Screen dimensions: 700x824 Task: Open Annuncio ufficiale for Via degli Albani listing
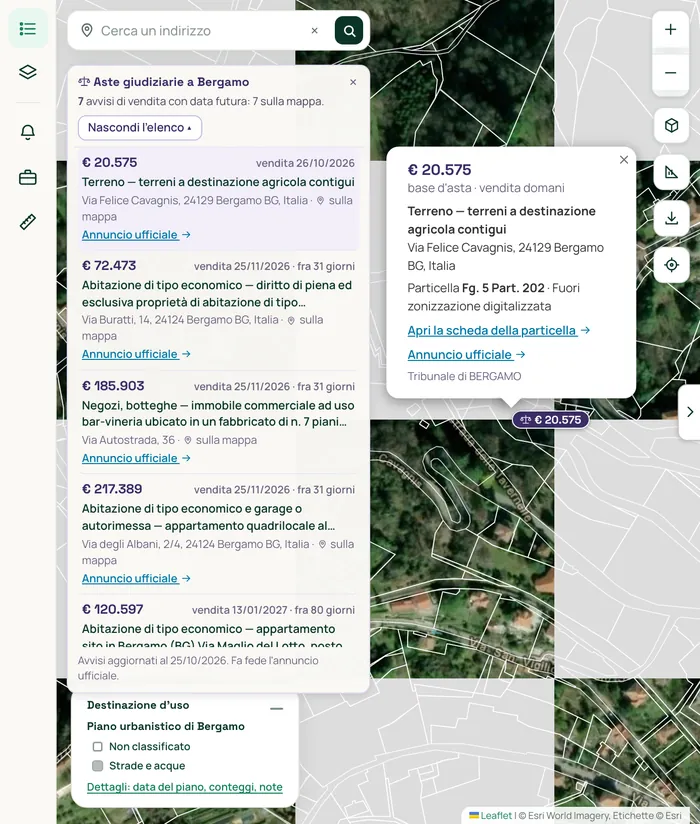coord(136,579)
